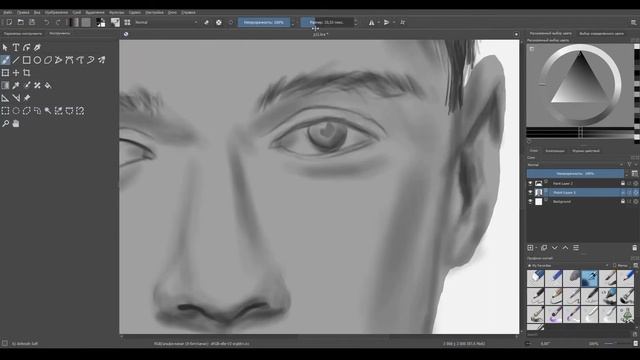The width and height of the screenshot is (640, 360).
Task: Expand the add-layer dropdown arrow
Action: point(536,248)
